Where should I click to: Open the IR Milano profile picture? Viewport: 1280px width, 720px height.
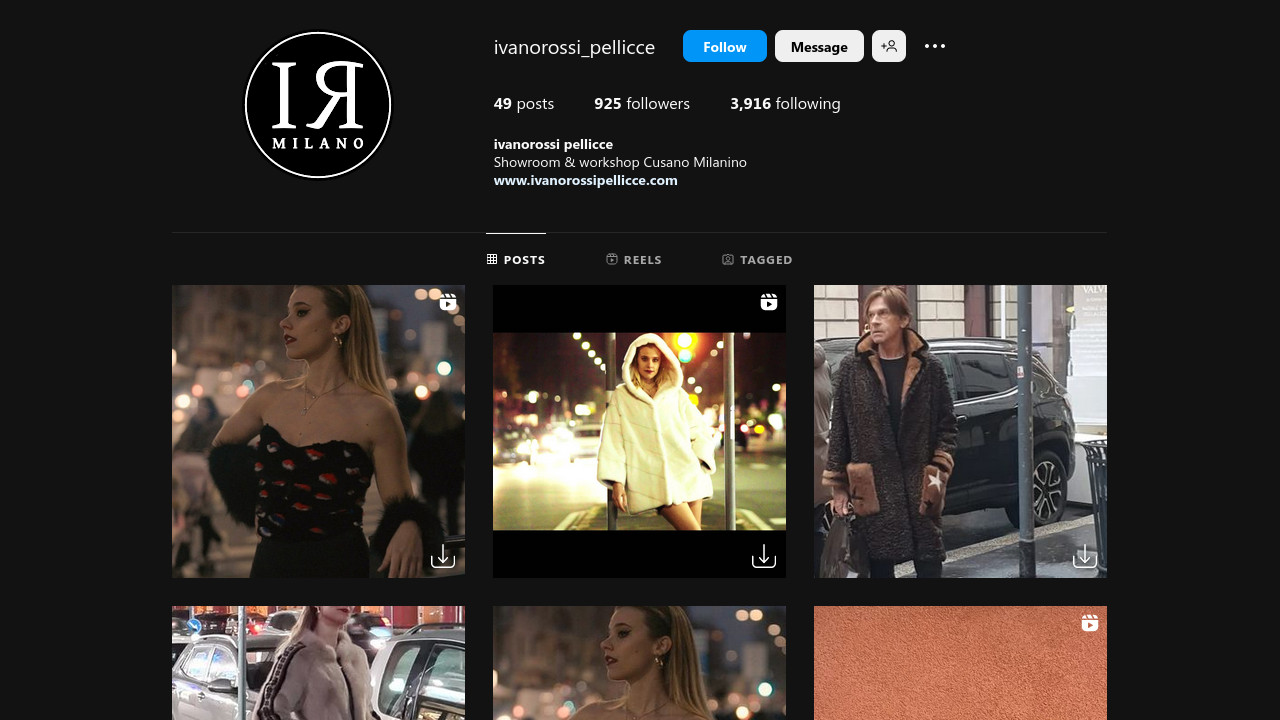(x=318, y=105)
